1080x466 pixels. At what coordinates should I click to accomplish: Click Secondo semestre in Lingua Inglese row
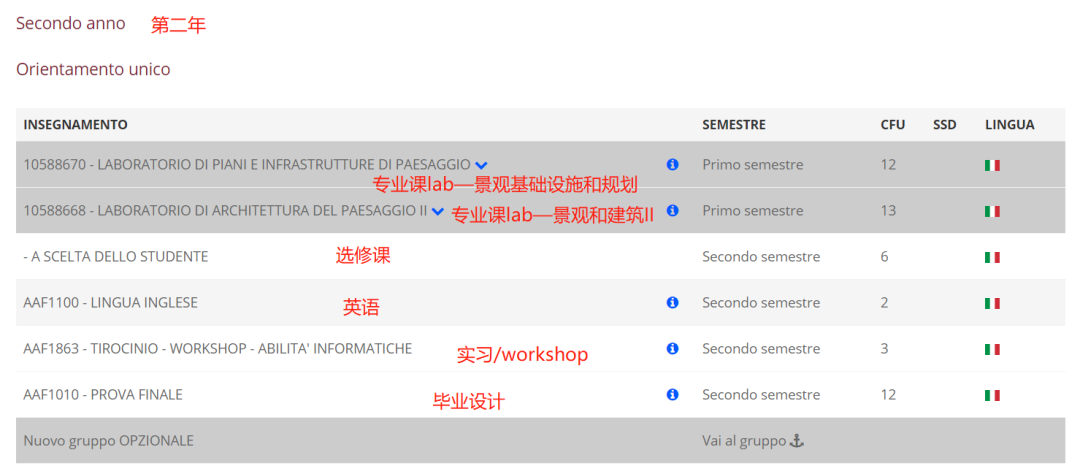[761, 303]
